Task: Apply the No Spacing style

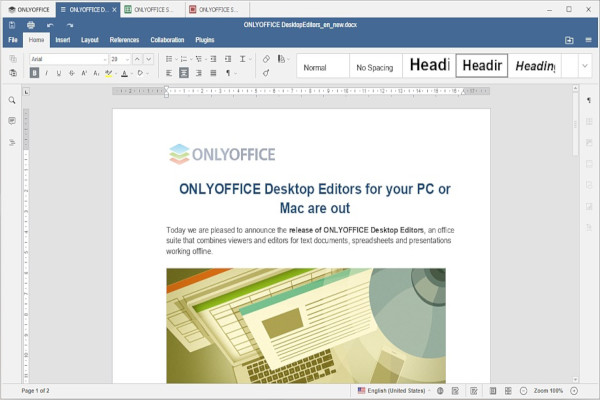Action: click(x=375, y=66)
